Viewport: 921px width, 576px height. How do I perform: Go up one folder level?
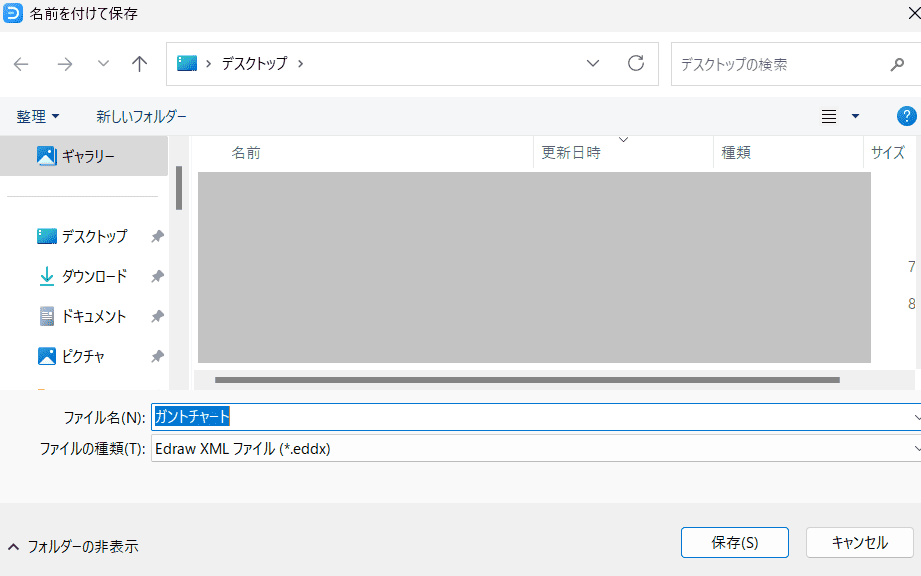point(140,64)
